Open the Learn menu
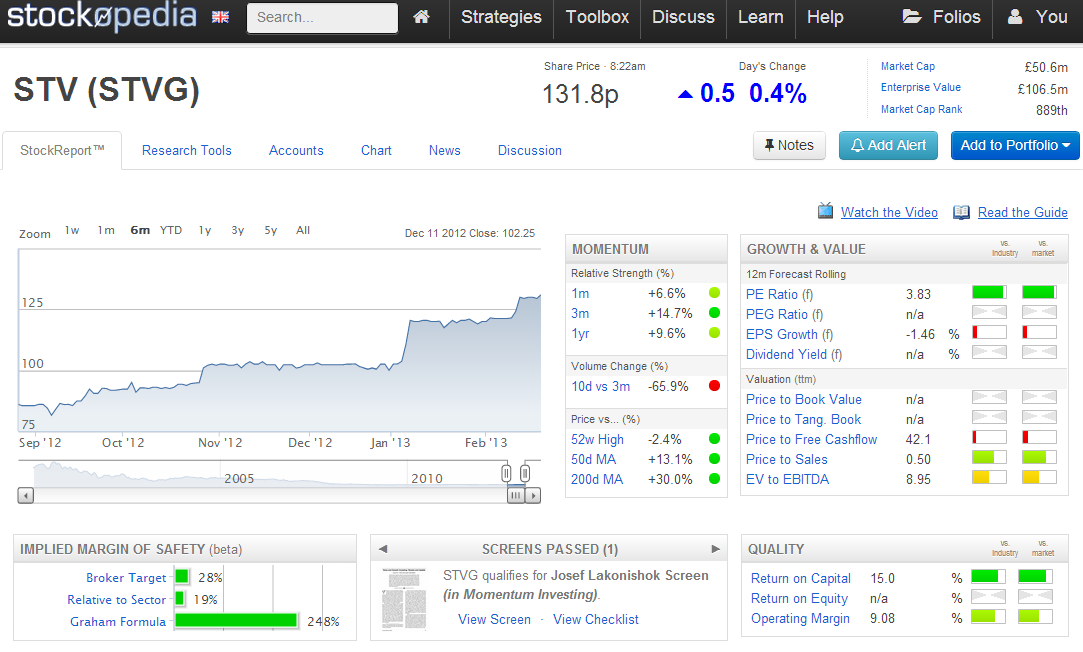Viewport: 1083px width, 652px height. pos(760,17)
